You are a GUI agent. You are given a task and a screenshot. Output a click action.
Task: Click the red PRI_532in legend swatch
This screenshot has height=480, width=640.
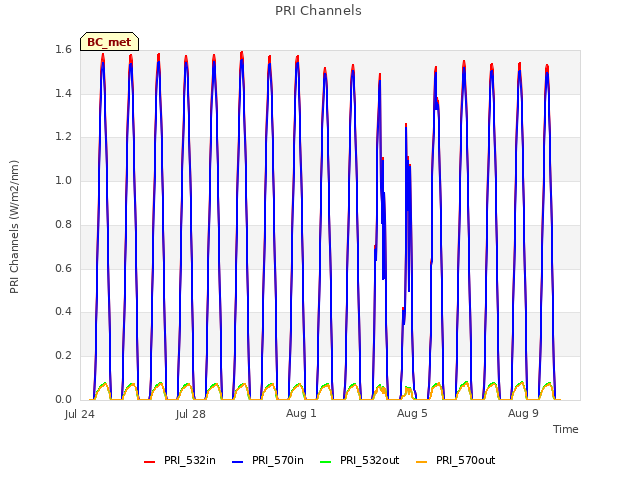(x=149, y=462)
